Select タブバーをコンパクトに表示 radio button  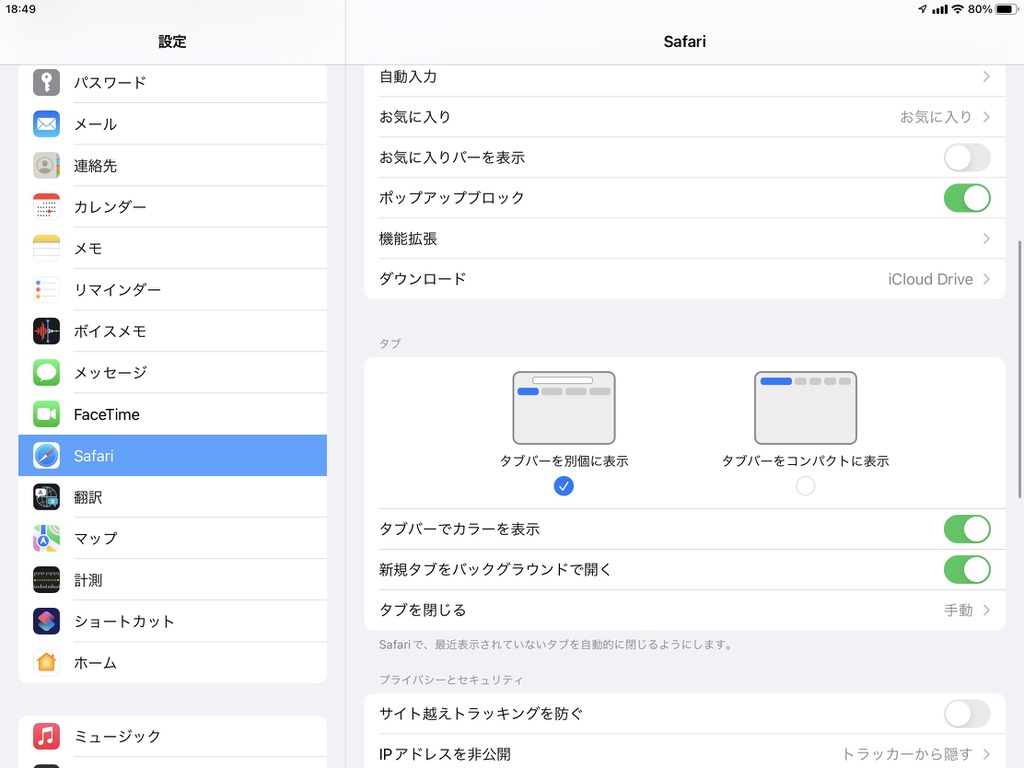(x=806, y=485)
